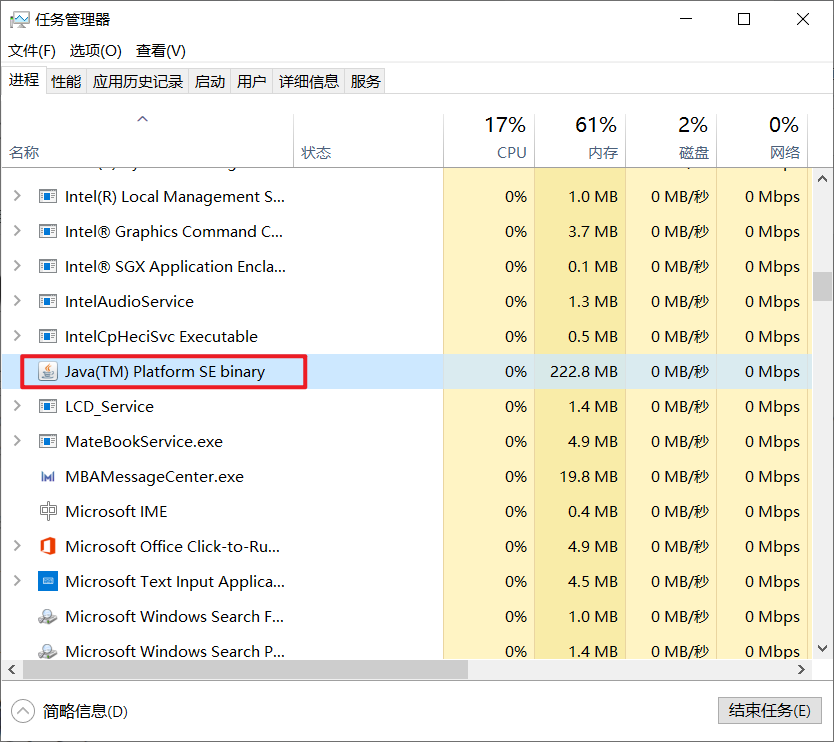This screenshot has height=742, width=834.
Task: Expand the Microsoft Office Click-to-Ru... row
Action: pyautogui.click(x=17, y=546)
